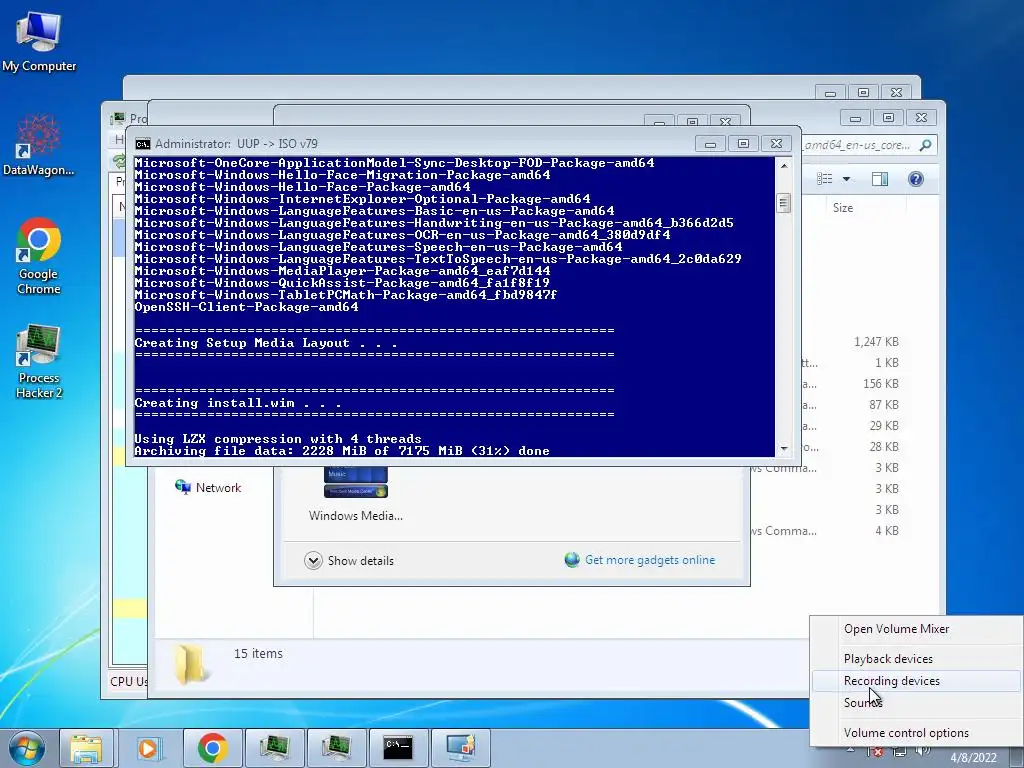Click the 'Creating install.wim' console line
This screenshot has height=768, width=1024.
point(238,403)
